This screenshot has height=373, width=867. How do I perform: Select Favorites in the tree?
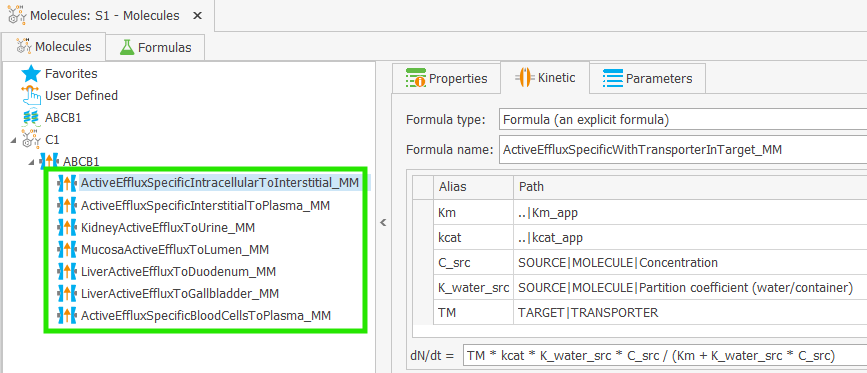point(71,73)
